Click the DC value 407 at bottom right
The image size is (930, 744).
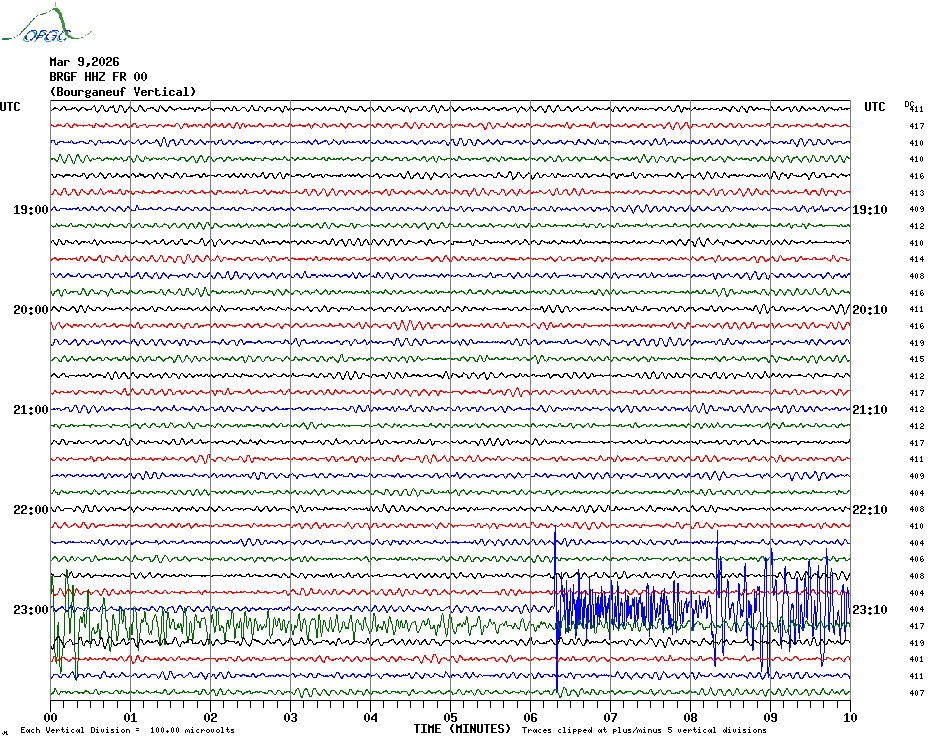click(x=916, y=693)
